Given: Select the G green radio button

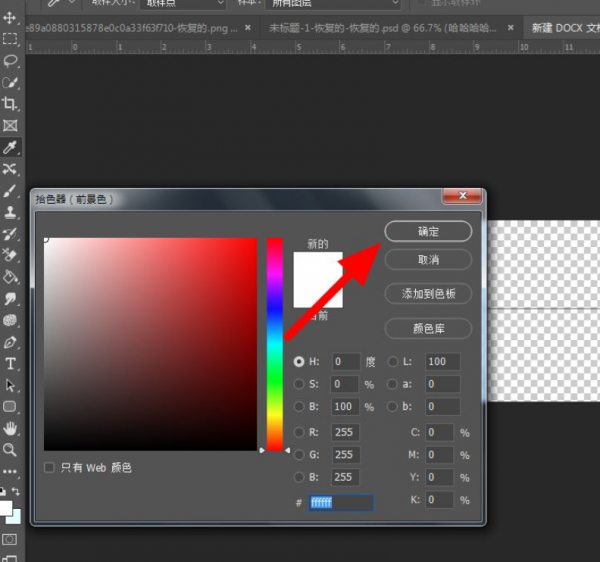Looking at the screenshot, I should pos(299,455).
